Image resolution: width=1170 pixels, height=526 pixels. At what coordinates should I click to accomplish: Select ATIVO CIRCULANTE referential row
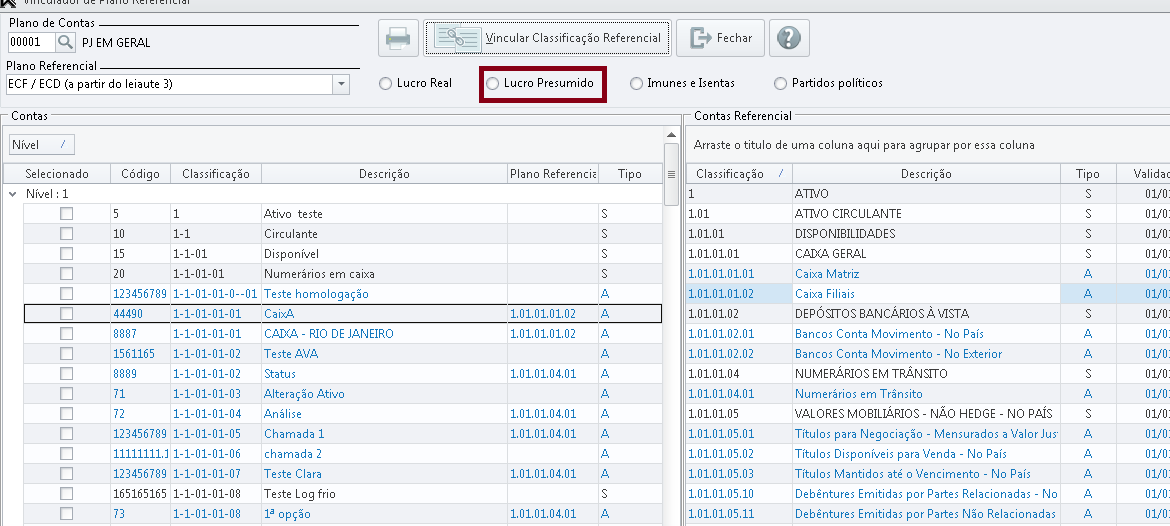927,214
